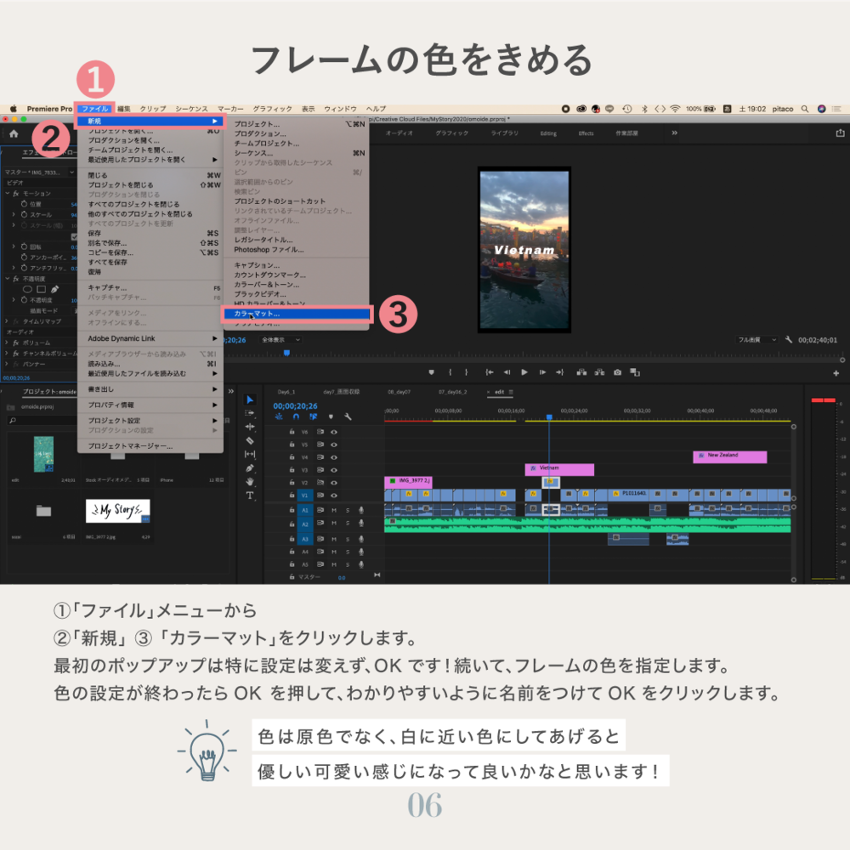Image resolution: width=850 pixels, height=850 pixels.
Task: Toggle insert/overwrite as nests option
Action: pyautogui.click(x=279, y=417)
